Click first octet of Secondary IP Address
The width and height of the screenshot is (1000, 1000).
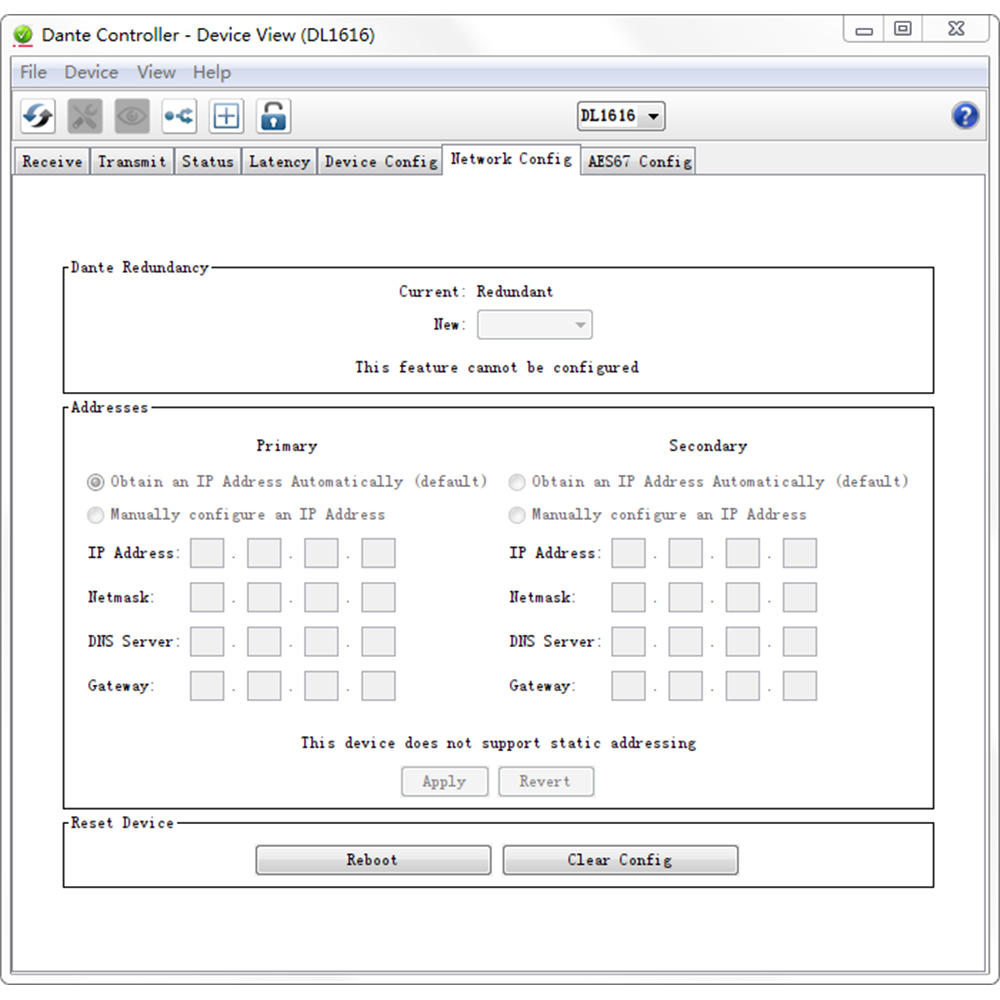pos(628,553)
